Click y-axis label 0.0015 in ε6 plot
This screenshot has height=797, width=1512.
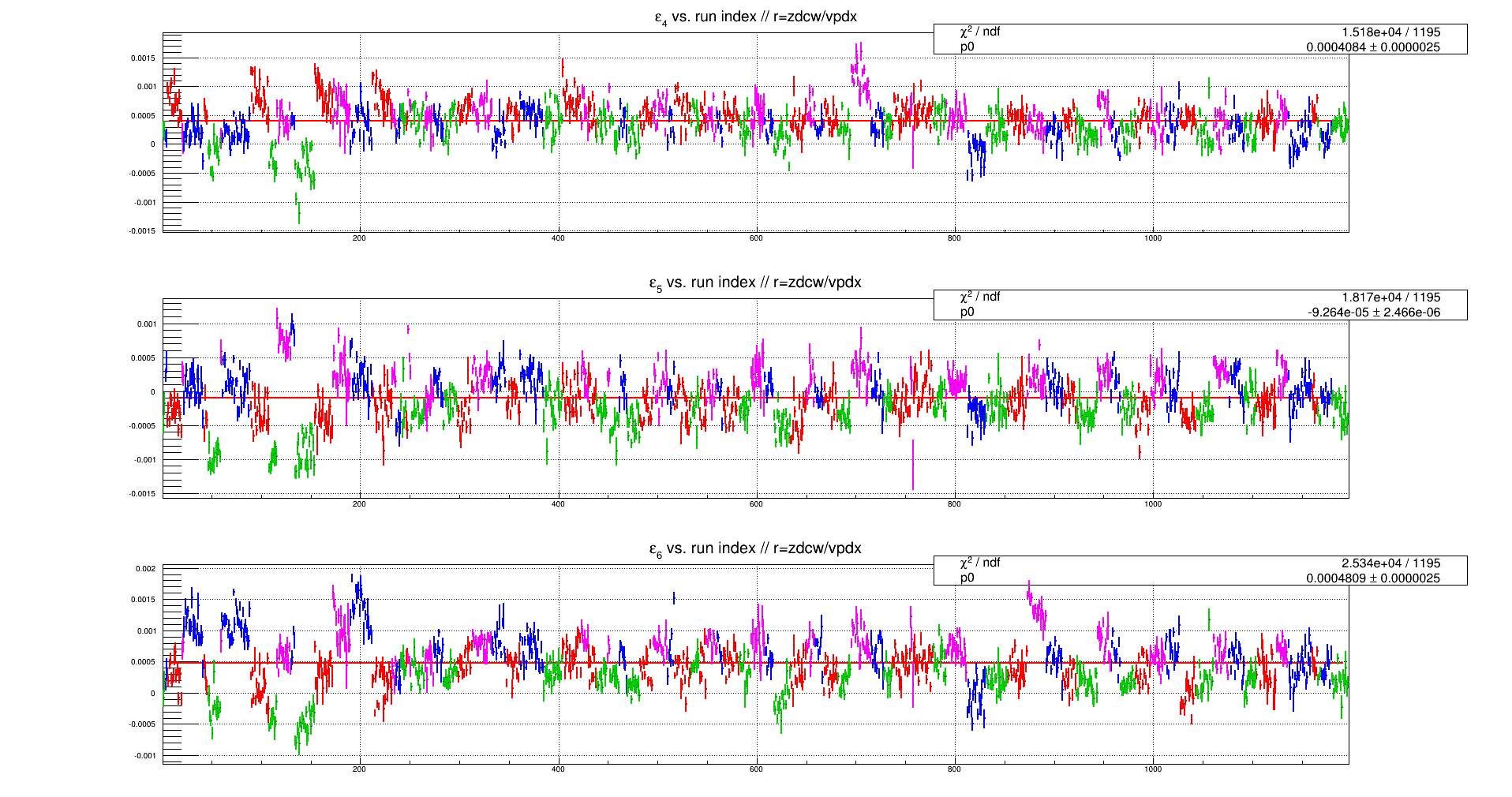pyautogui.click(x=143, y=600)
